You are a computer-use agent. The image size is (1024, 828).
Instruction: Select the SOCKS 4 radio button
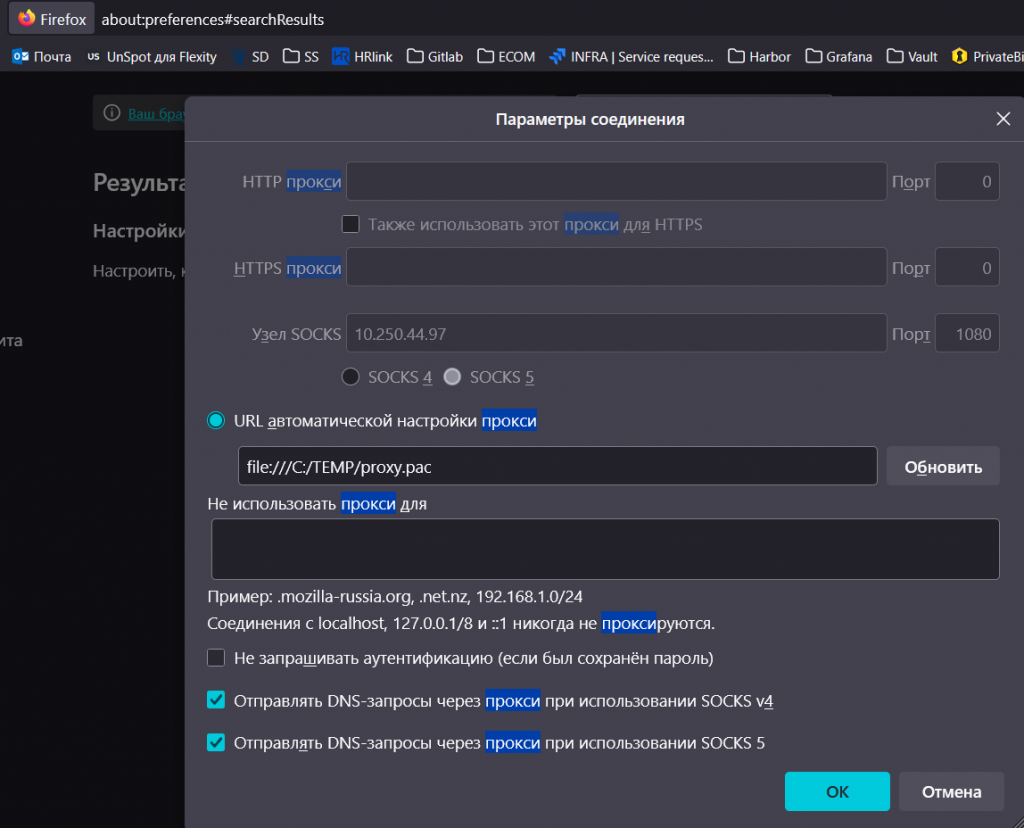[351, 377]
